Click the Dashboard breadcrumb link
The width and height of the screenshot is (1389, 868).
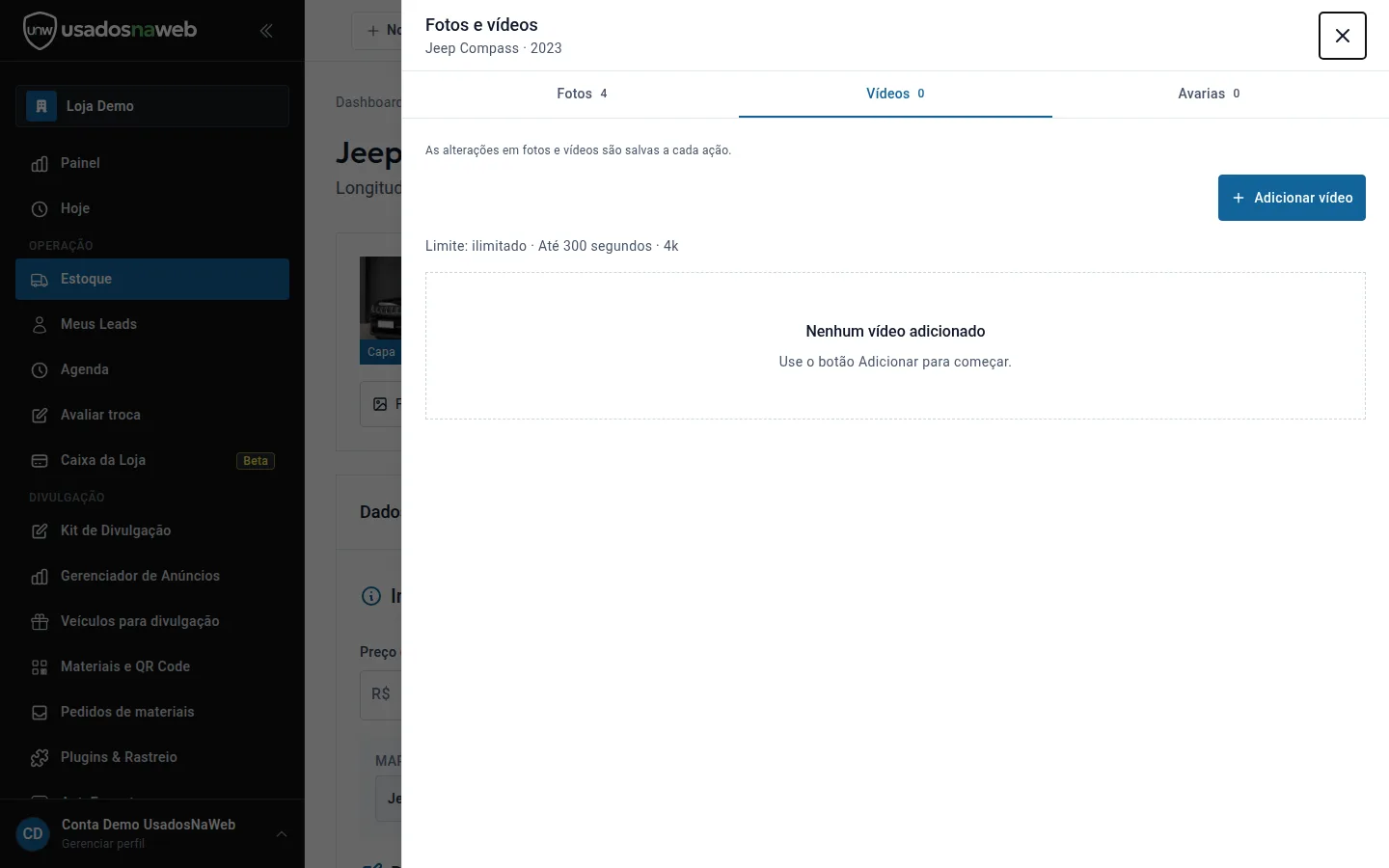pyautogui.click(x=368, y=102)
